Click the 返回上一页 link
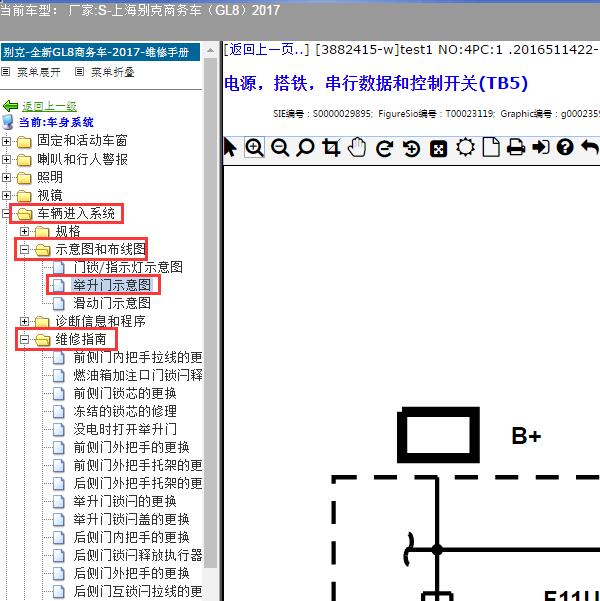Screen dimensions: 600x601 point(266,50)
